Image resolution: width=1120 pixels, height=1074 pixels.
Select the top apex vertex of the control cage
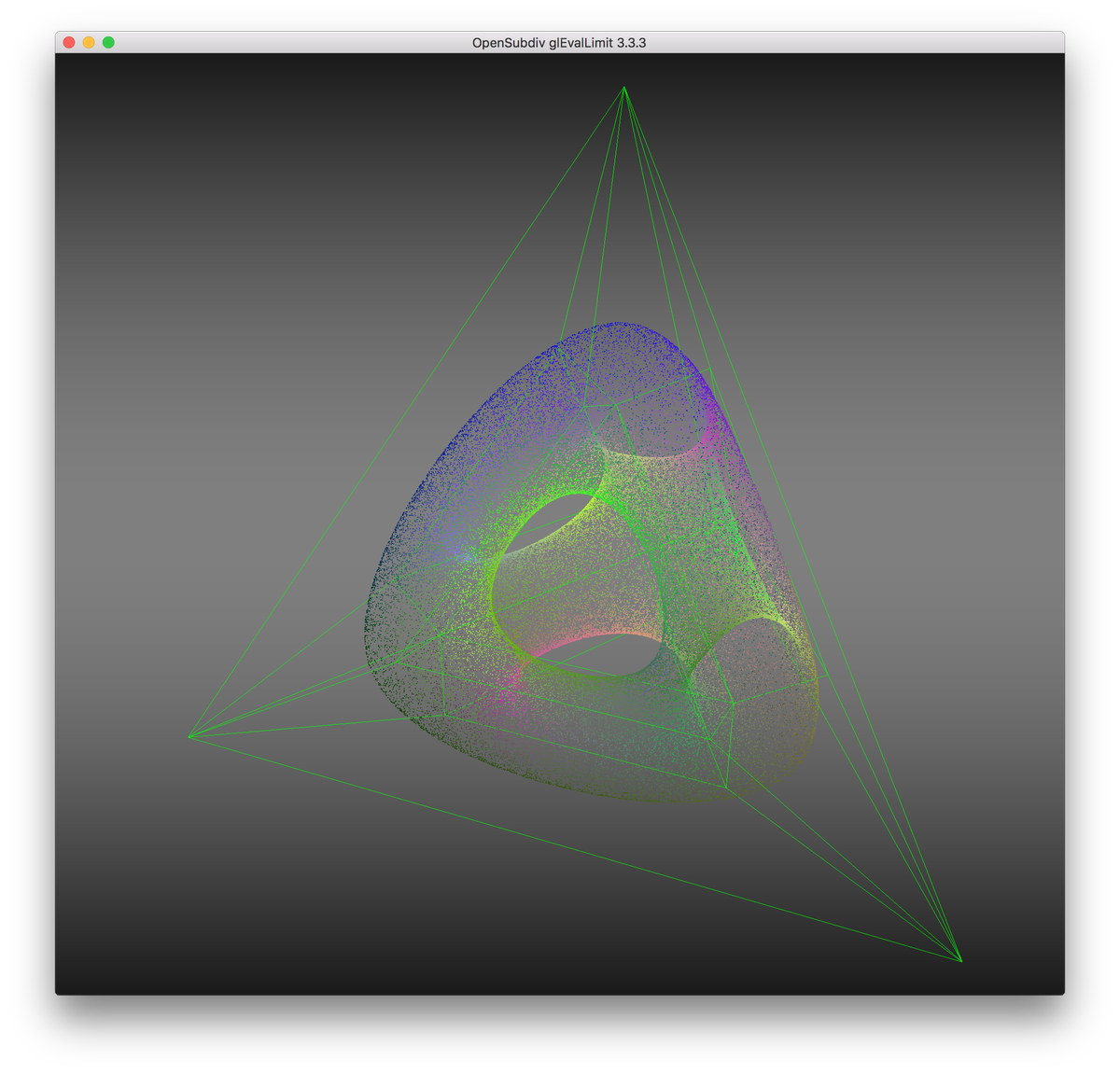click(x=623, y=89)
